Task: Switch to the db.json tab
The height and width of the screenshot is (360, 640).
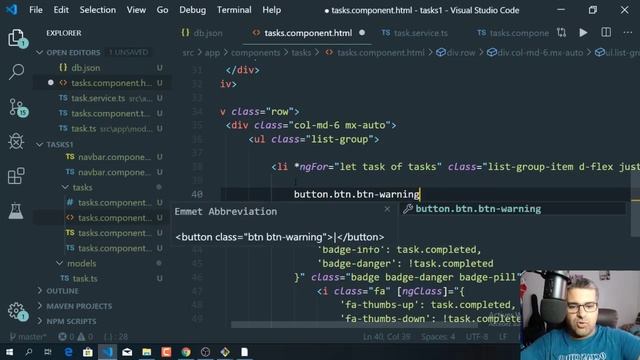Action: coord(202,33)
